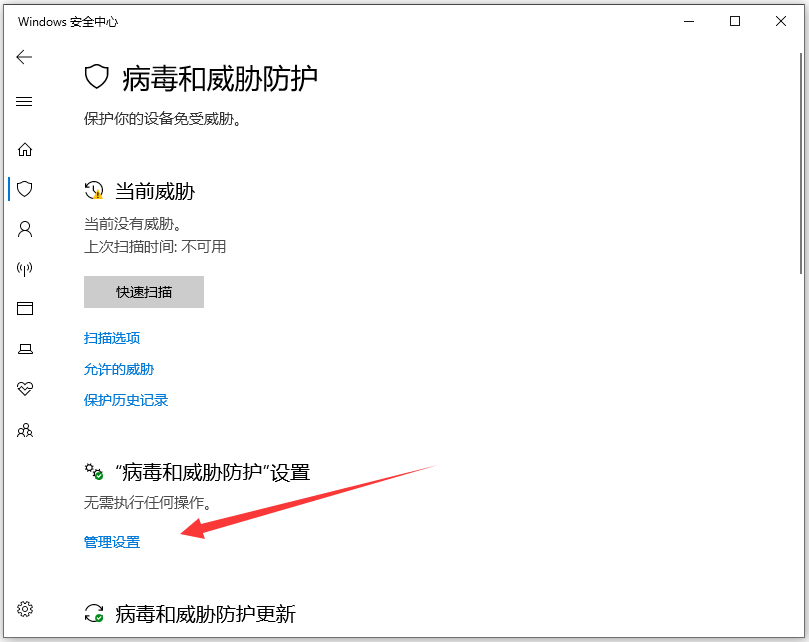Click the 当前没有威胁。 status text

coord(133,224)
